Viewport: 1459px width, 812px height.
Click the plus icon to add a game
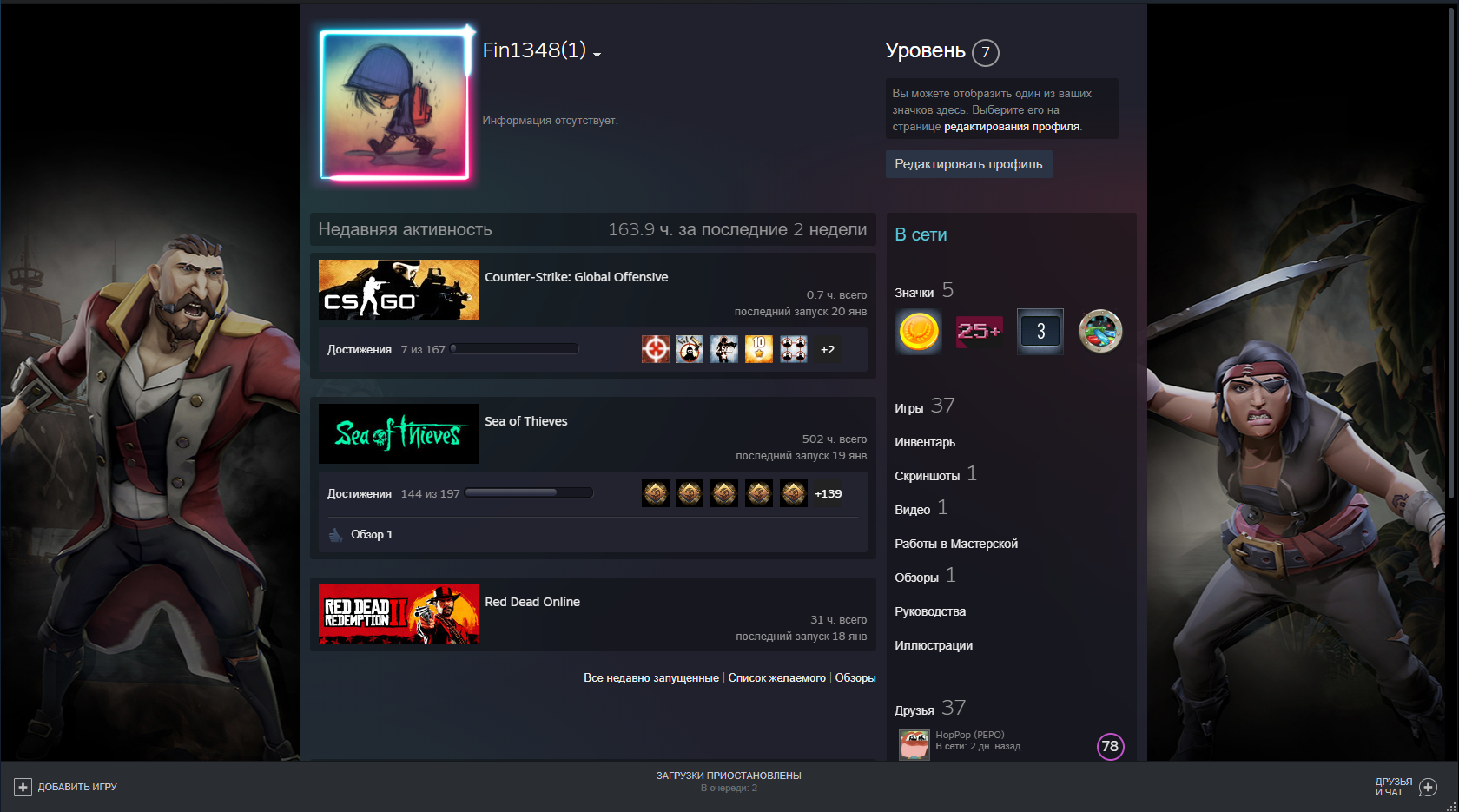(23, 787)
